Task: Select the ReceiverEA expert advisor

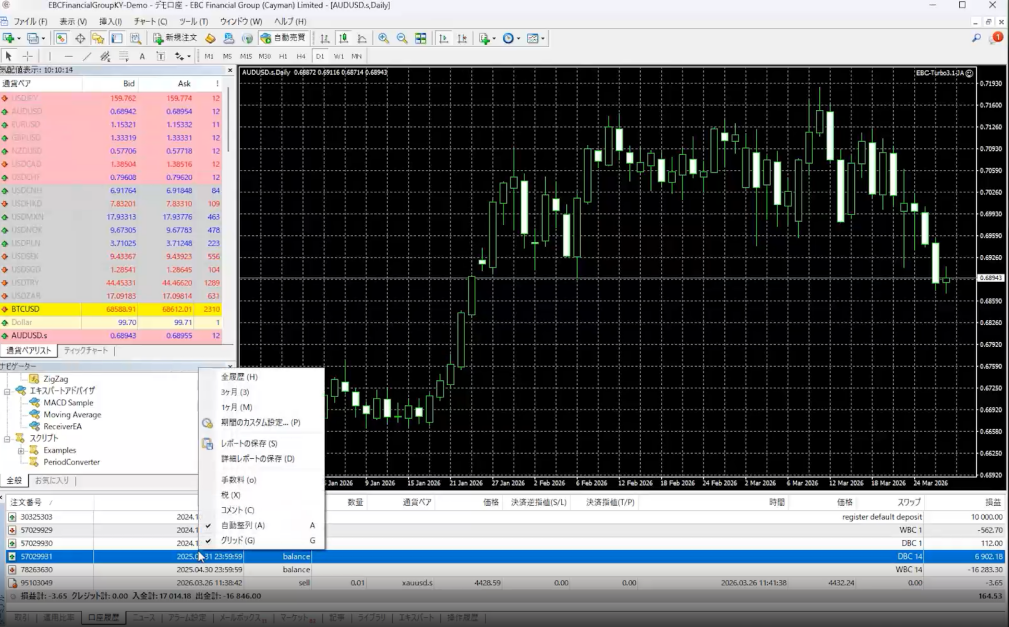Action: coord(62,427)
